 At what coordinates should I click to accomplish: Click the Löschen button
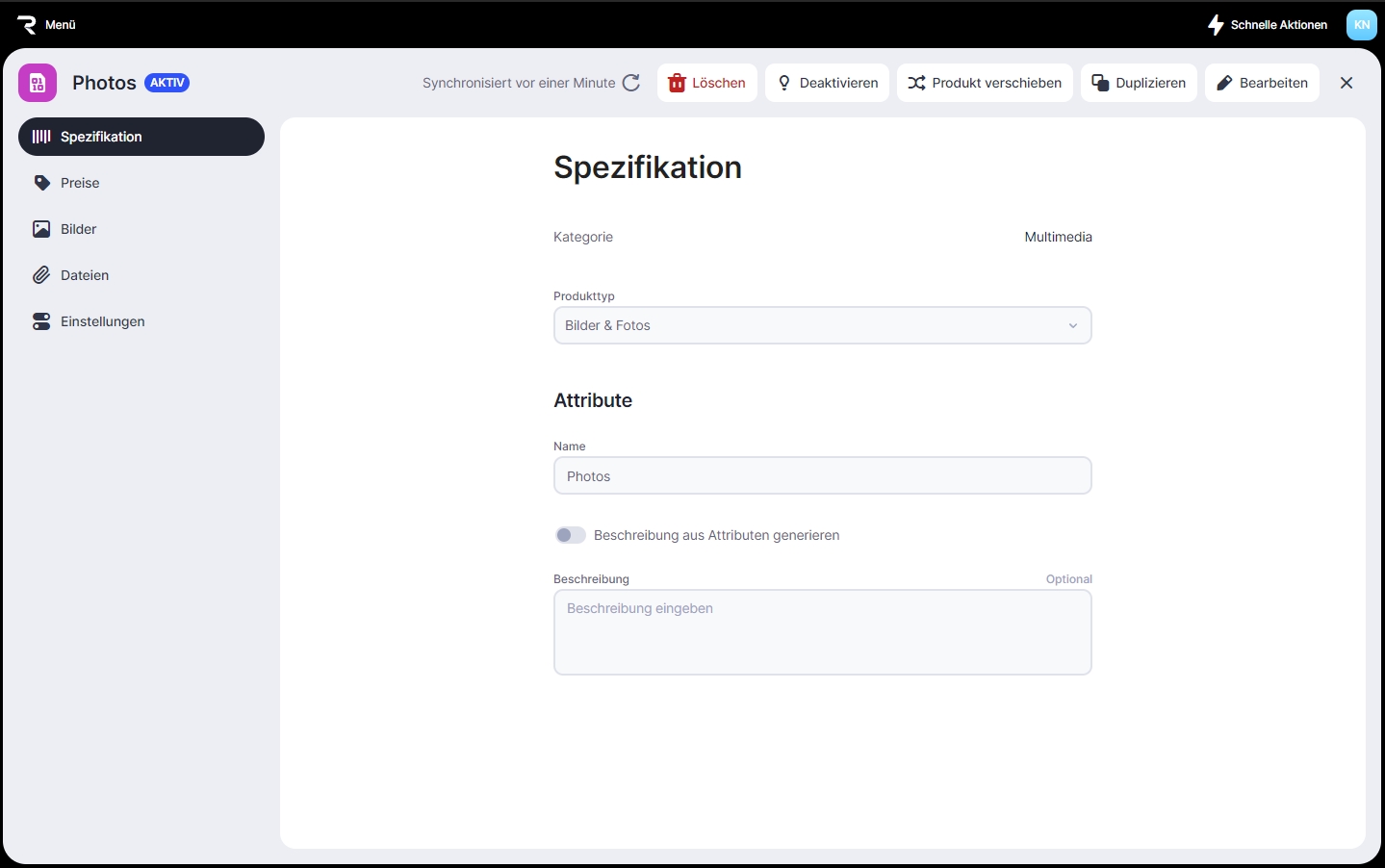pyautogui.click(x=707, y=83)
